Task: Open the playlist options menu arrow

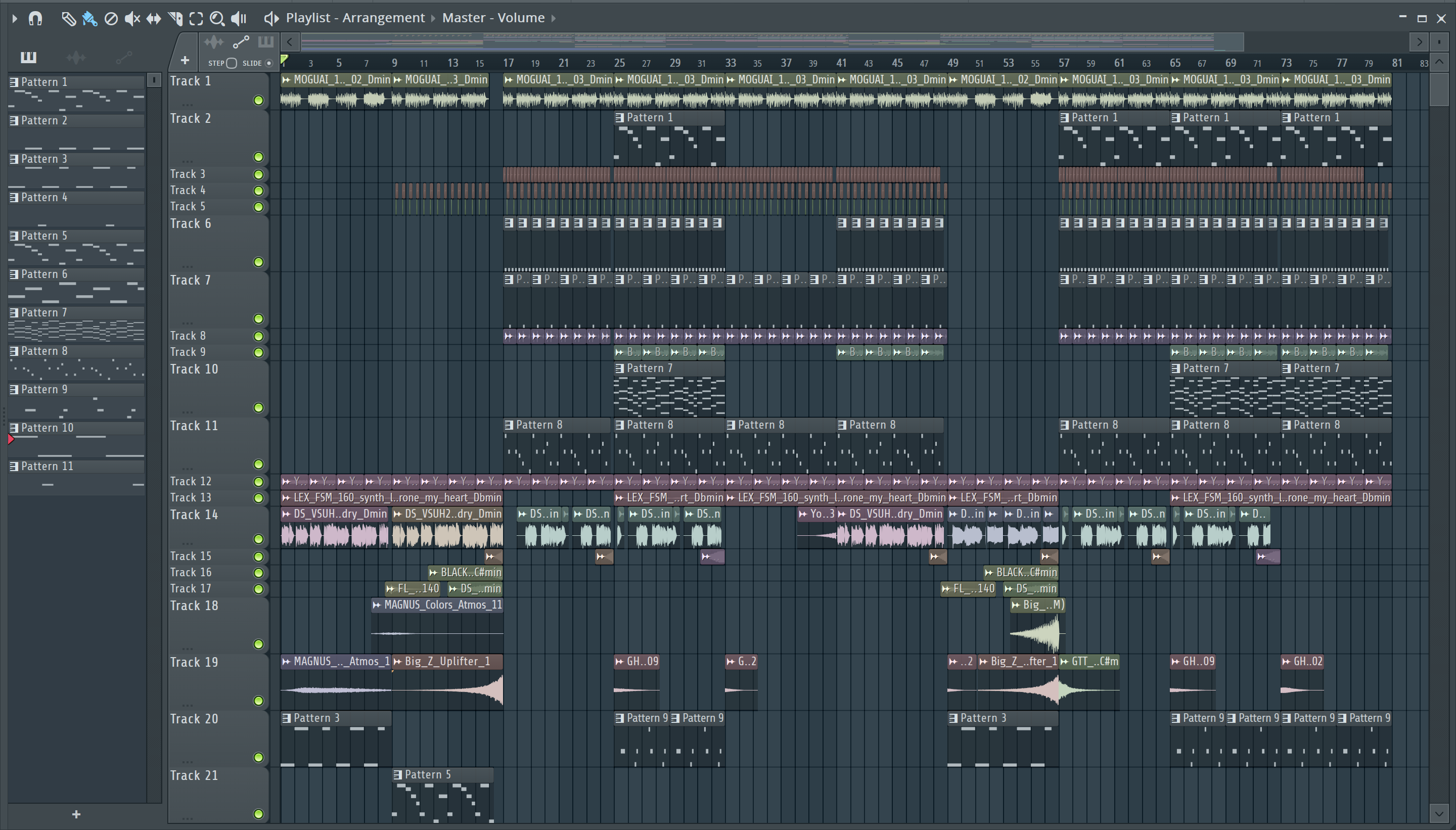Action: (15, 18)
